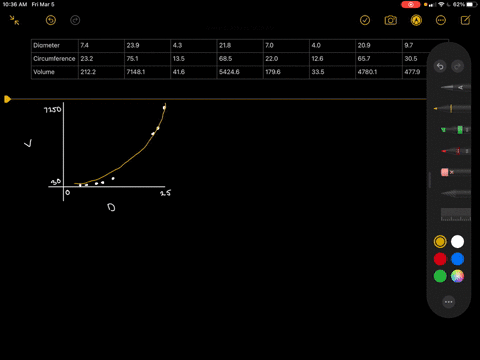Choose the blue color swatch
This screenshot has height=360, width=480.
(457, 259)
